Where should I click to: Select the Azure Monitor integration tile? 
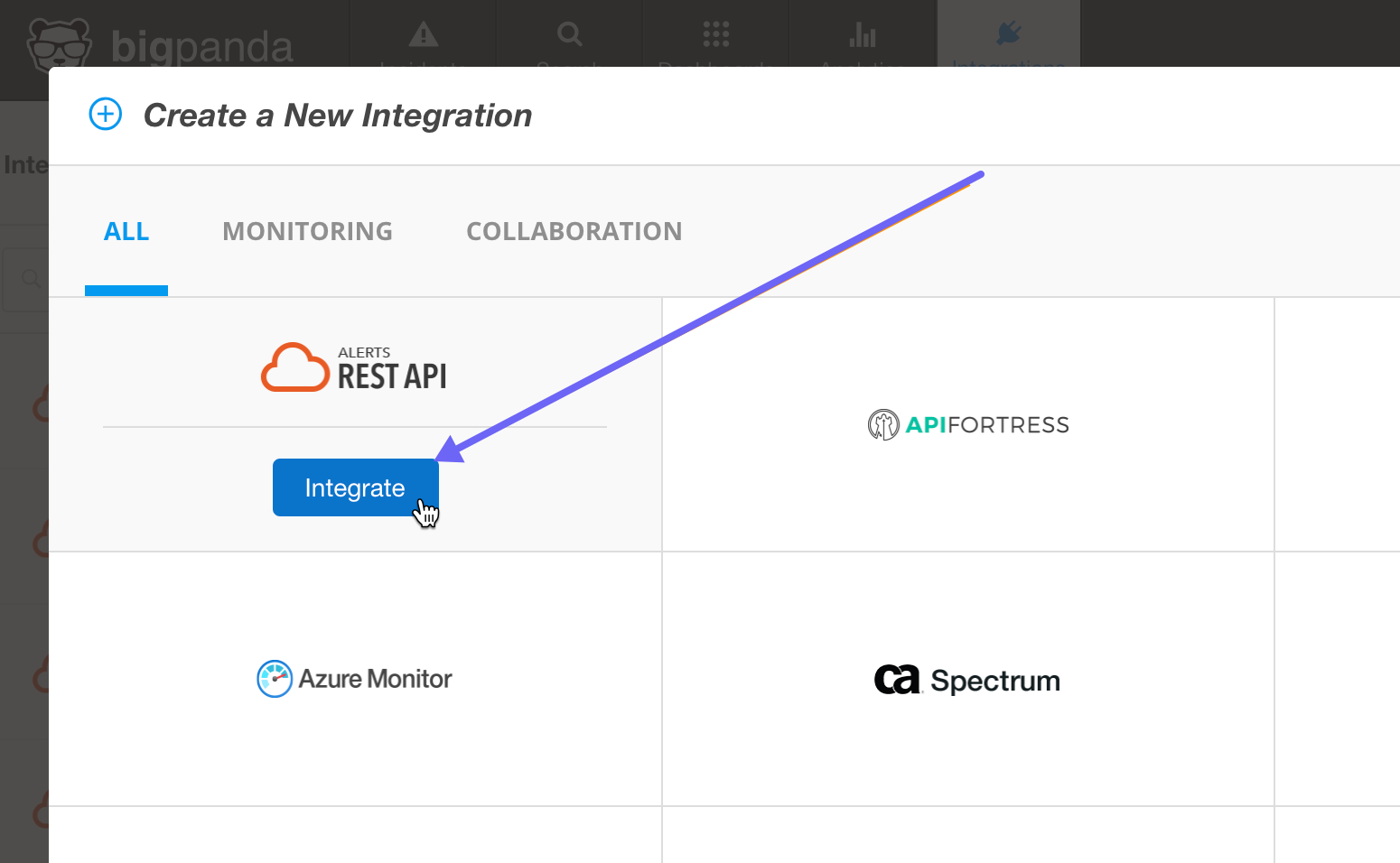click(355, 678)
